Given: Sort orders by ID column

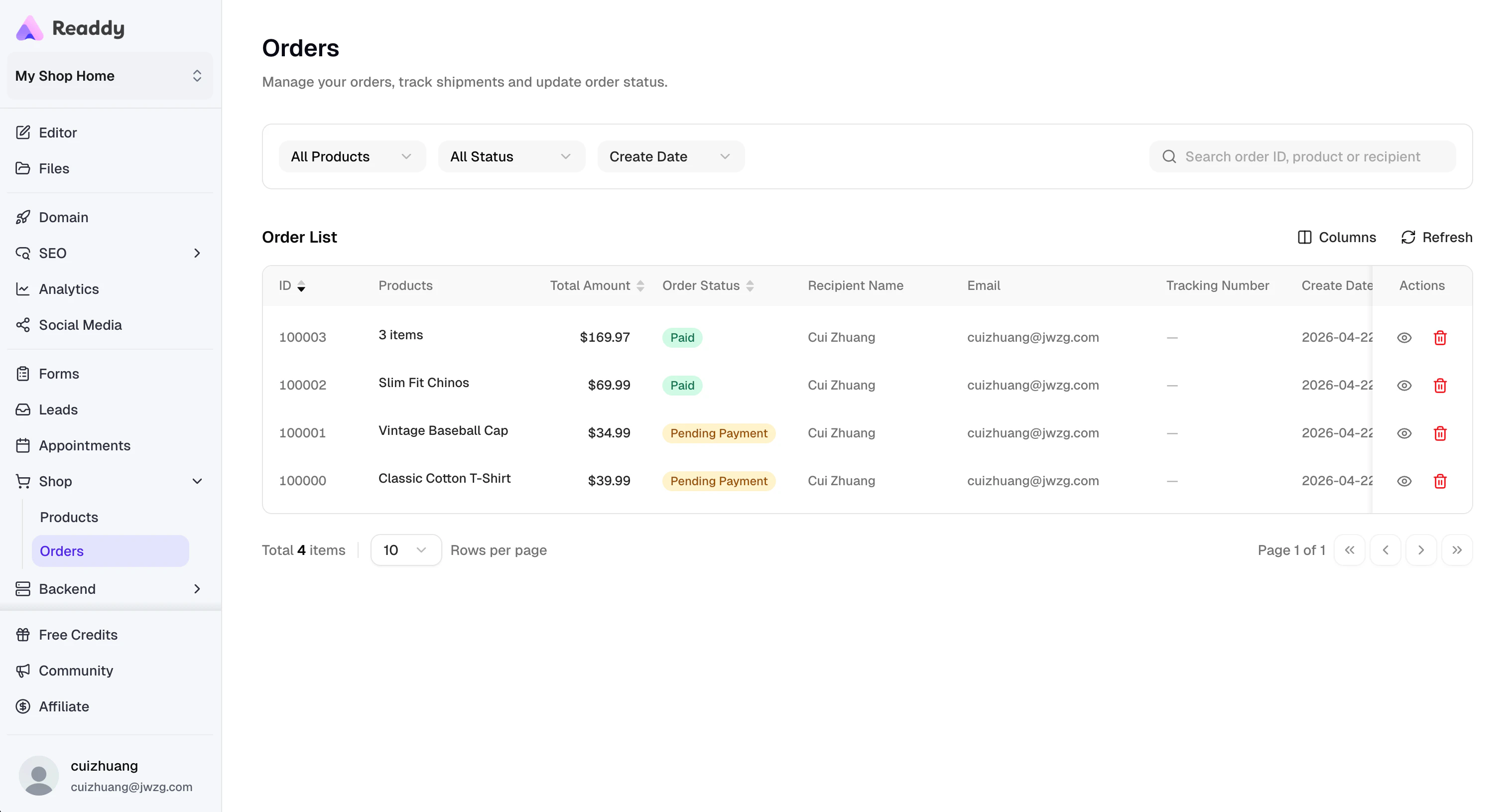Looking at the screenshot, I should coord(292,286).
